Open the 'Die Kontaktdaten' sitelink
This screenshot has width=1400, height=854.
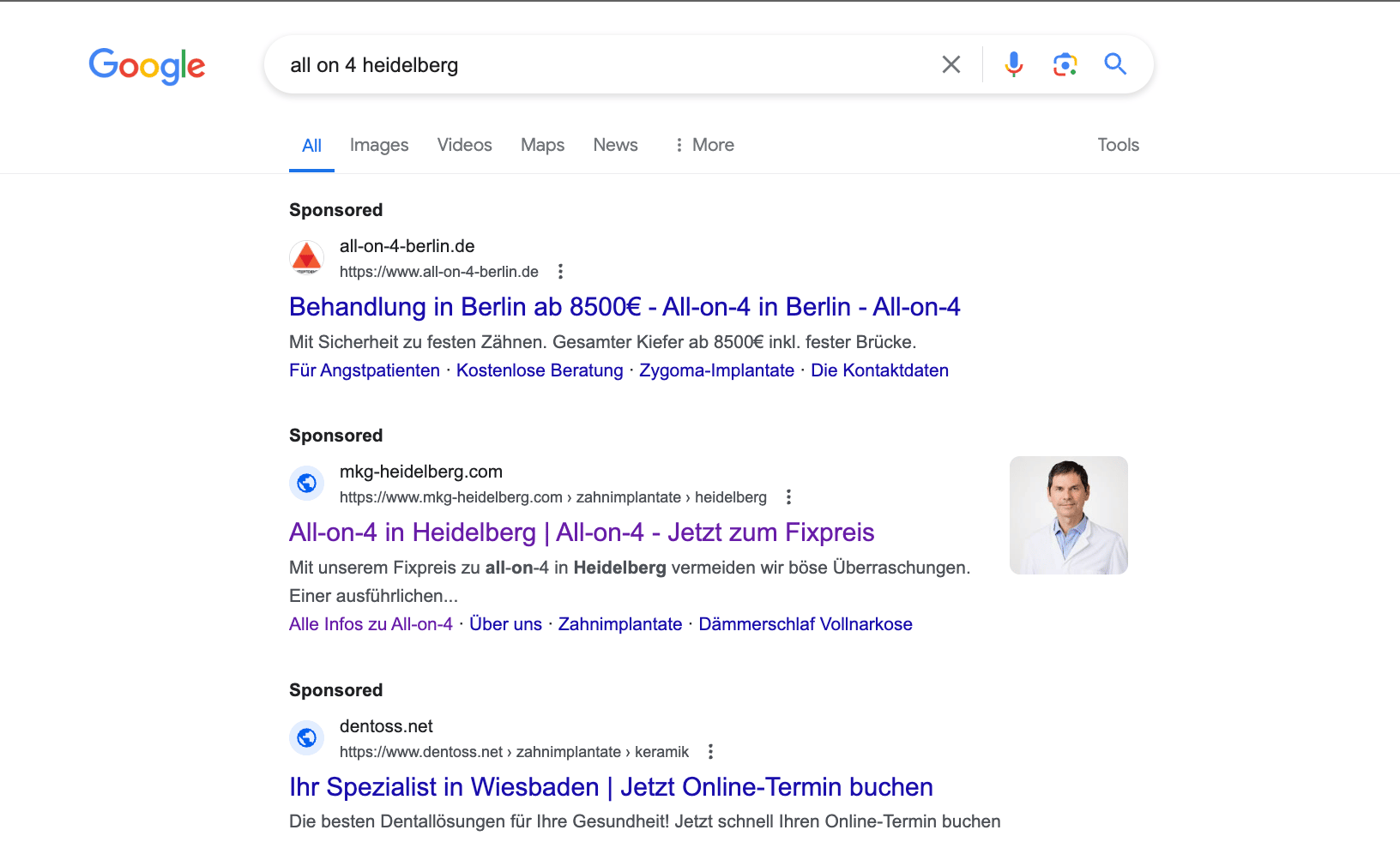click(x=879, y=370)
